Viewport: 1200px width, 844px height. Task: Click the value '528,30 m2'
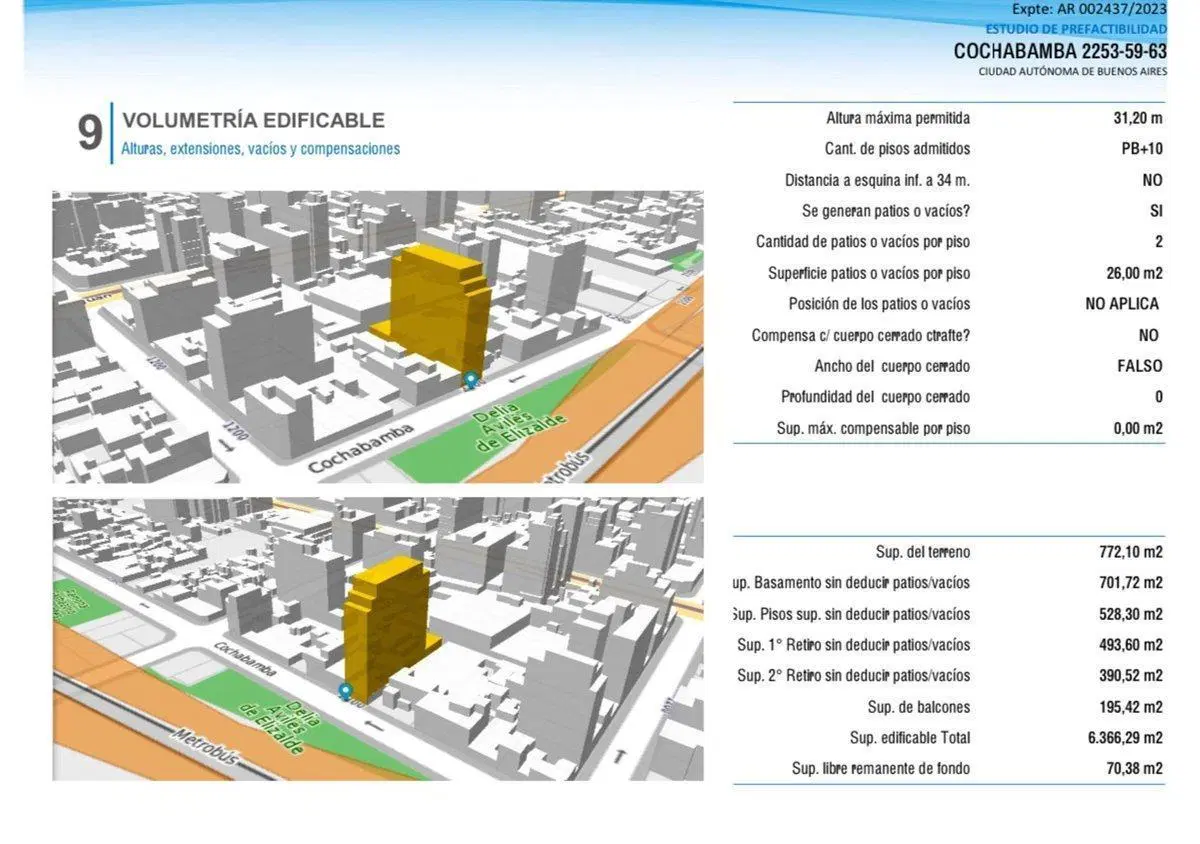click(x=1131, y=614)
